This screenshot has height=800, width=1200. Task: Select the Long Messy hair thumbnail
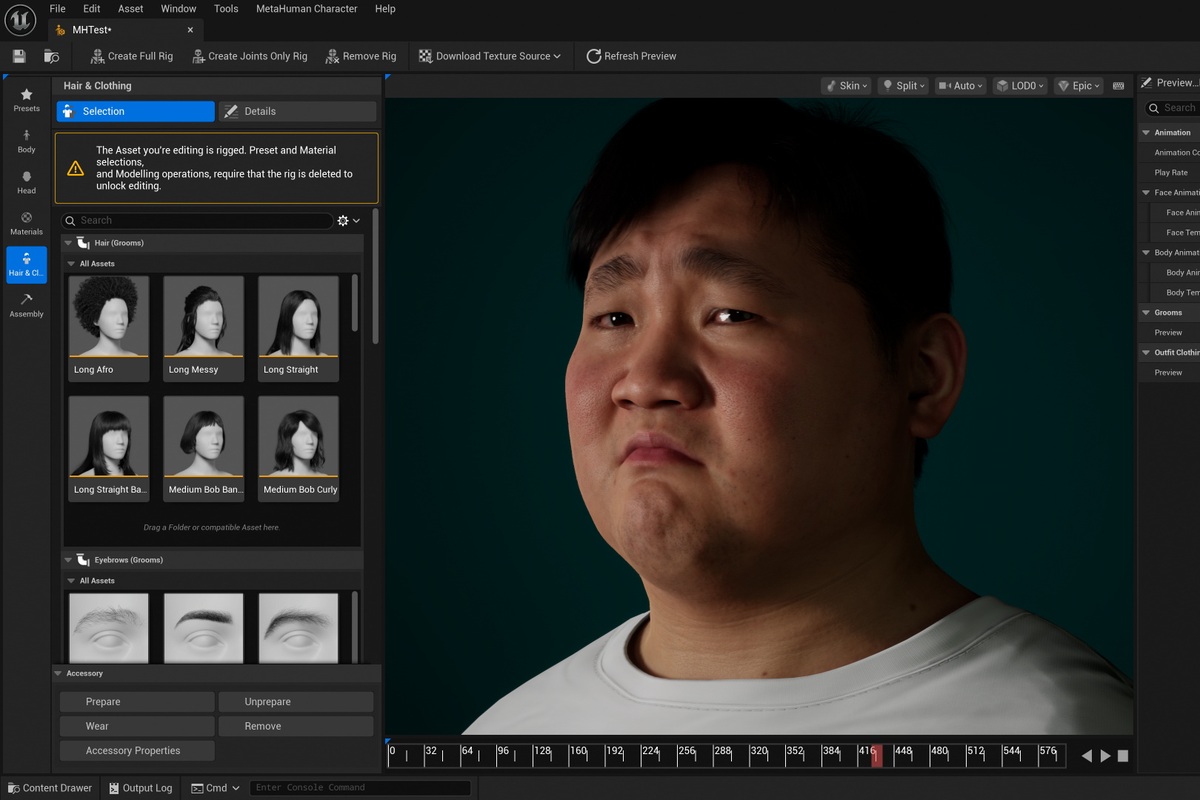tap(204, 328)
